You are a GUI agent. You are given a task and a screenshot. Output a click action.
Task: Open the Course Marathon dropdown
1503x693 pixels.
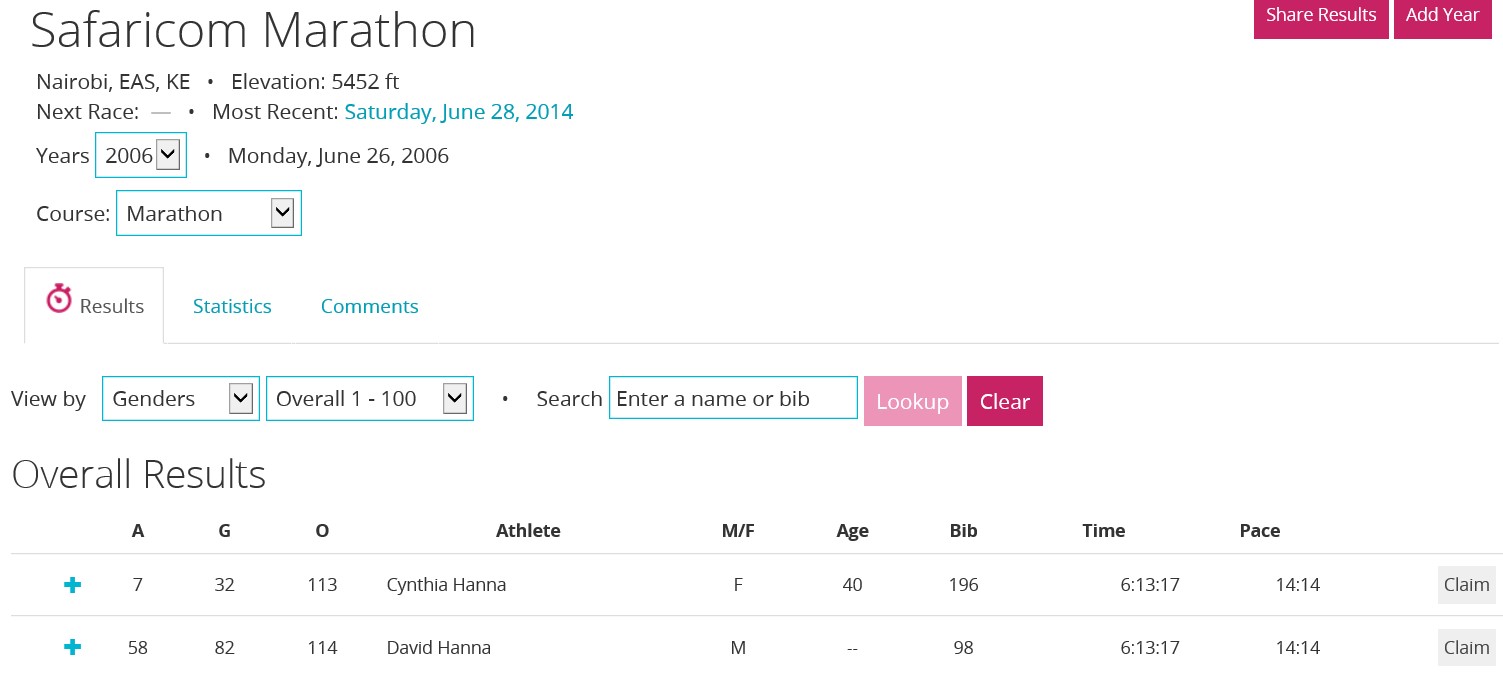coord(209,213)
